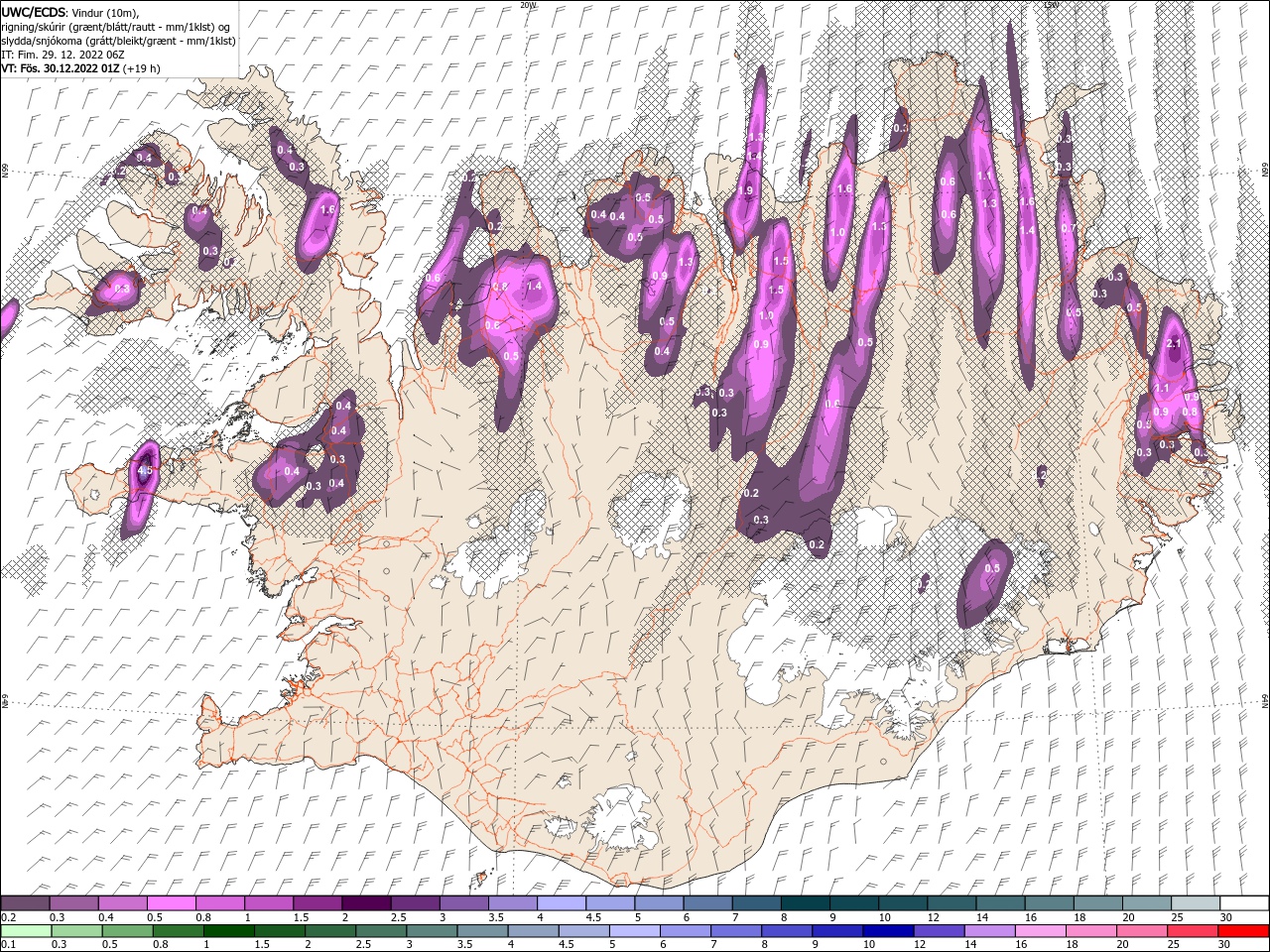Click the '2.1' snowfall value on the map
The image size is (1270, 952).
point(1175,343)
